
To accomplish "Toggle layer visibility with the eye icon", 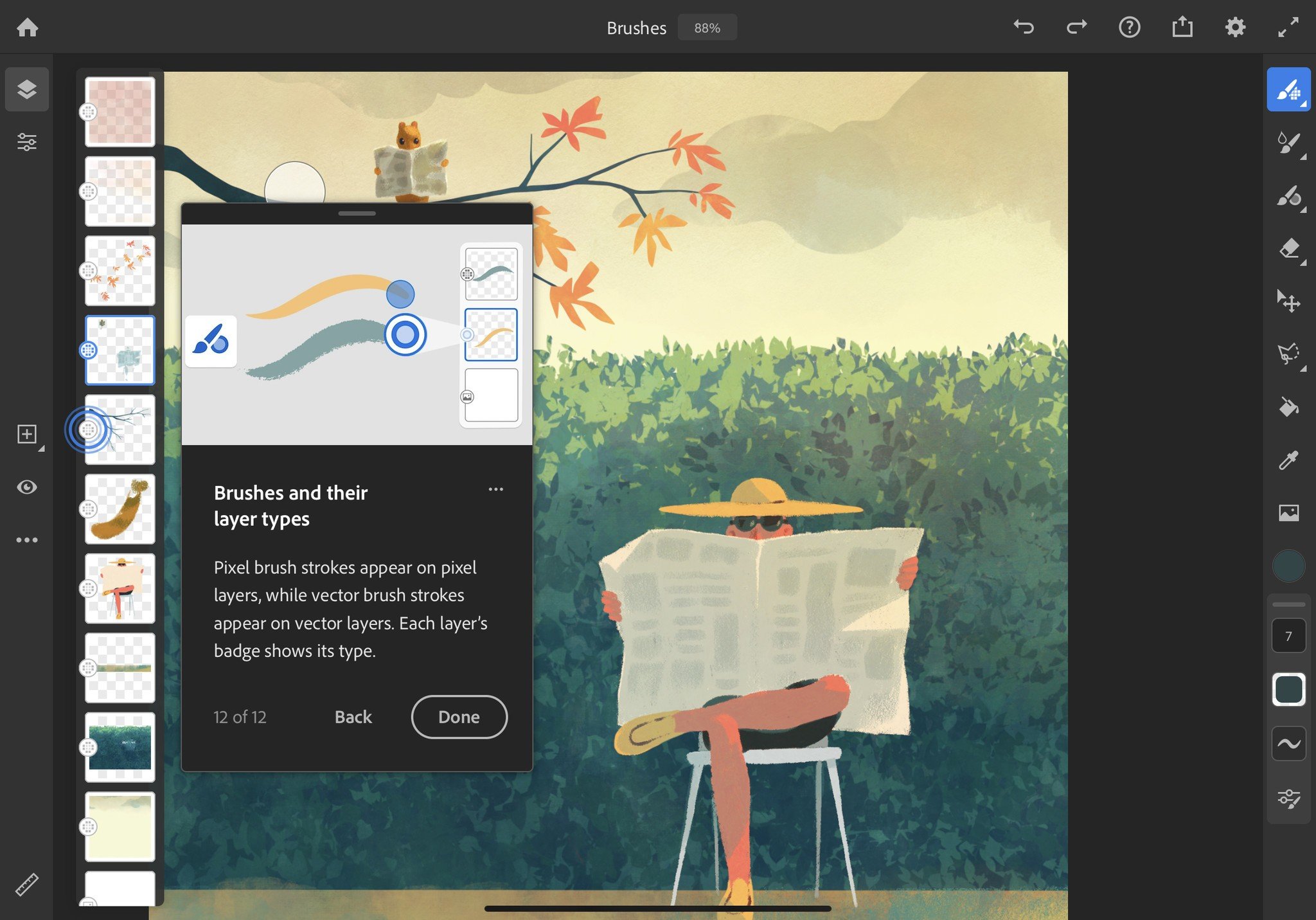I will (27, 487).
